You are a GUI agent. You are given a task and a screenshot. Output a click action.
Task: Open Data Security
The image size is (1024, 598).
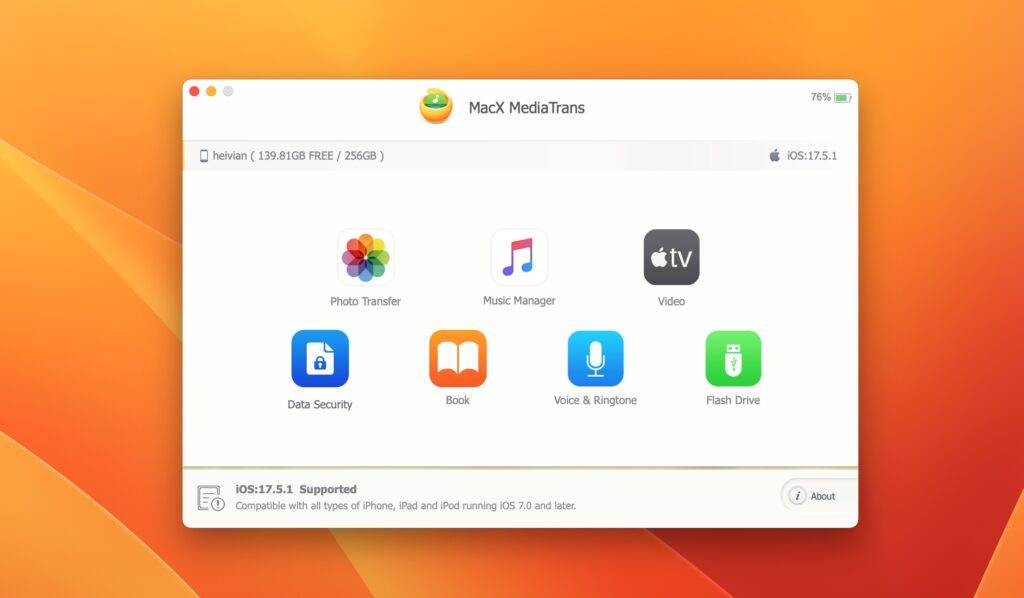(x=320, y=359)
